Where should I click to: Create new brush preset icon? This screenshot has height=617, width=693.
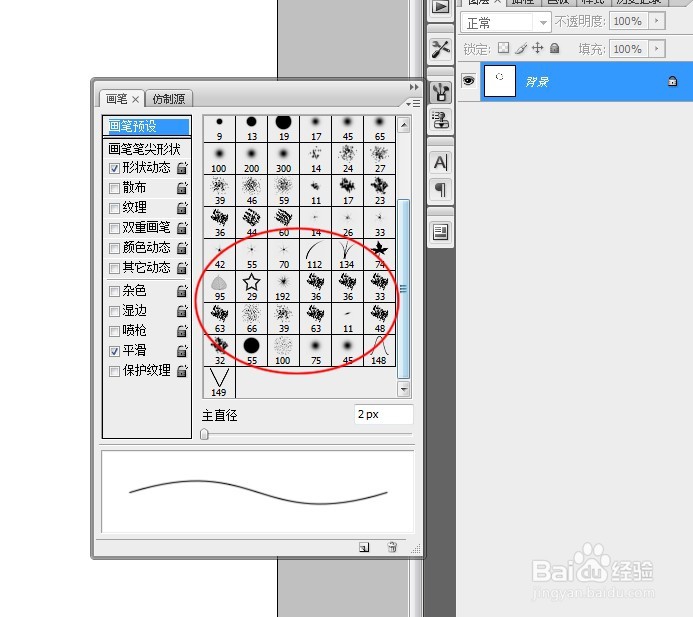click(364, 548)
